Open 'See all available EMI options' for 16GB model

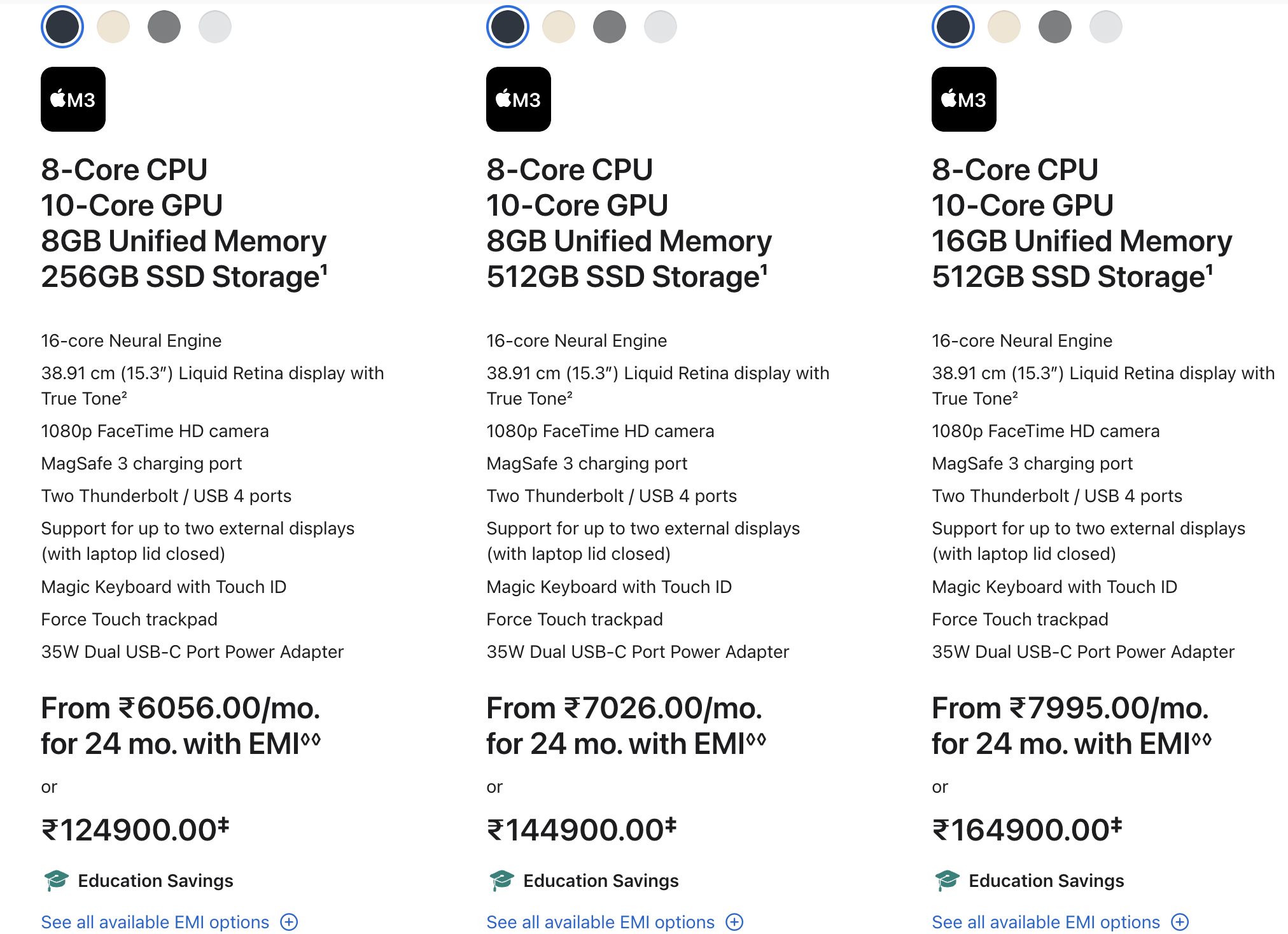(x=1046, y=922)
